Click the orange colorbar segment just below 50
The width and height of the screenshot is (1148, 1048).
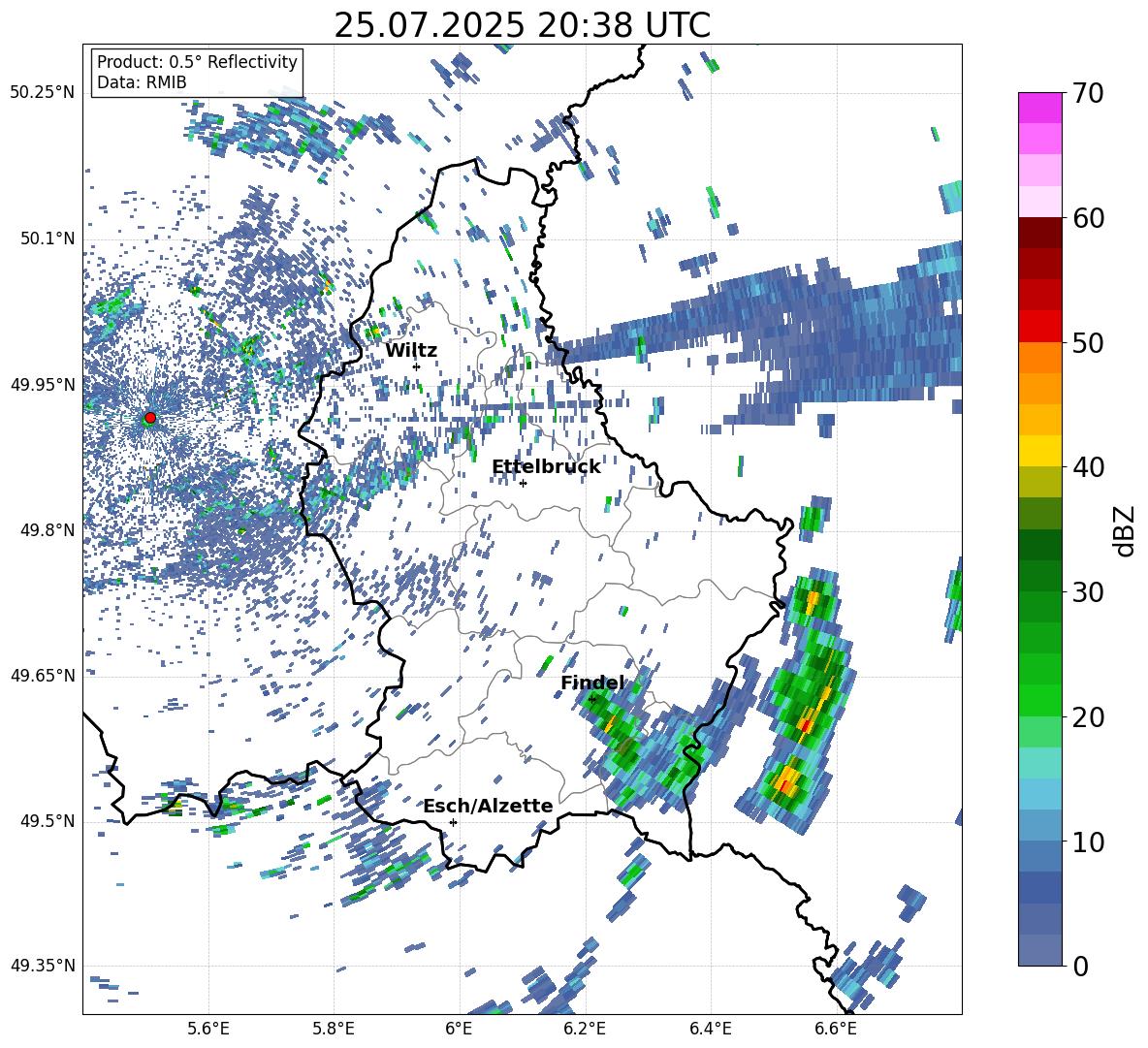tap(1039, 357)
